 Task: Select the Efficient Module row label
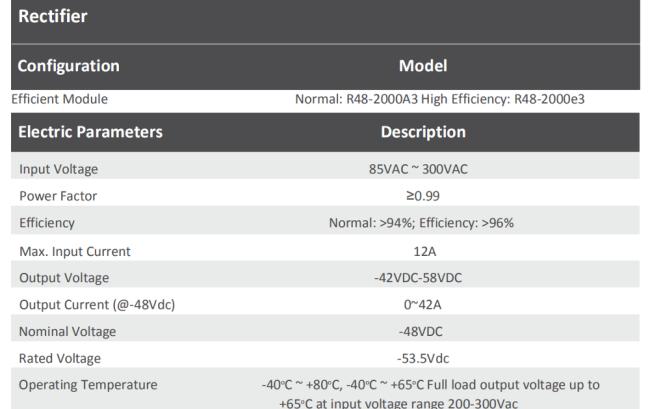tap(59, 99)
